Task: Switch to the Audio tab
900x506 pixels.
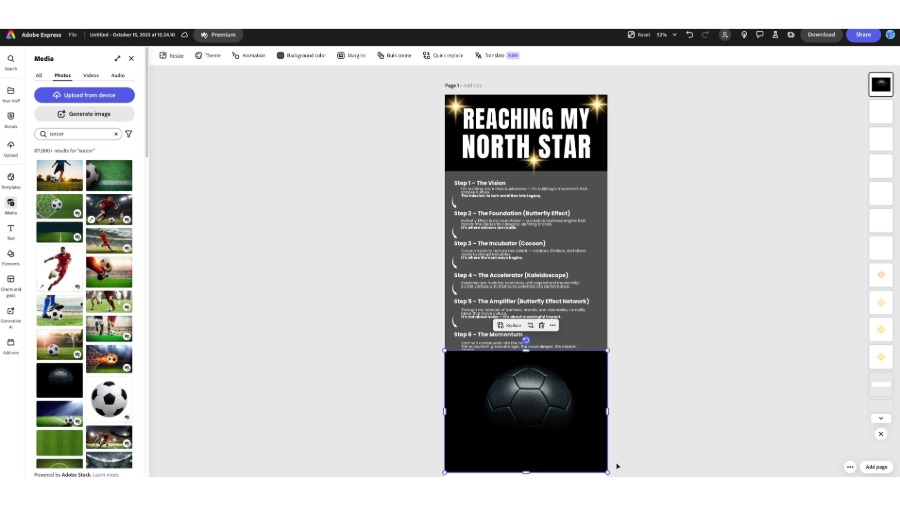Action: pos(118,76)
